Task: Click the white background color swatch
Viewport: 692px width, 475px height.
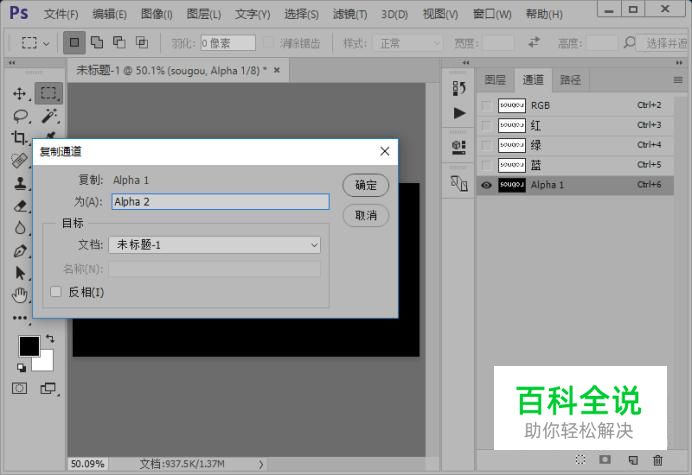Action: click(x=46, y=363)
